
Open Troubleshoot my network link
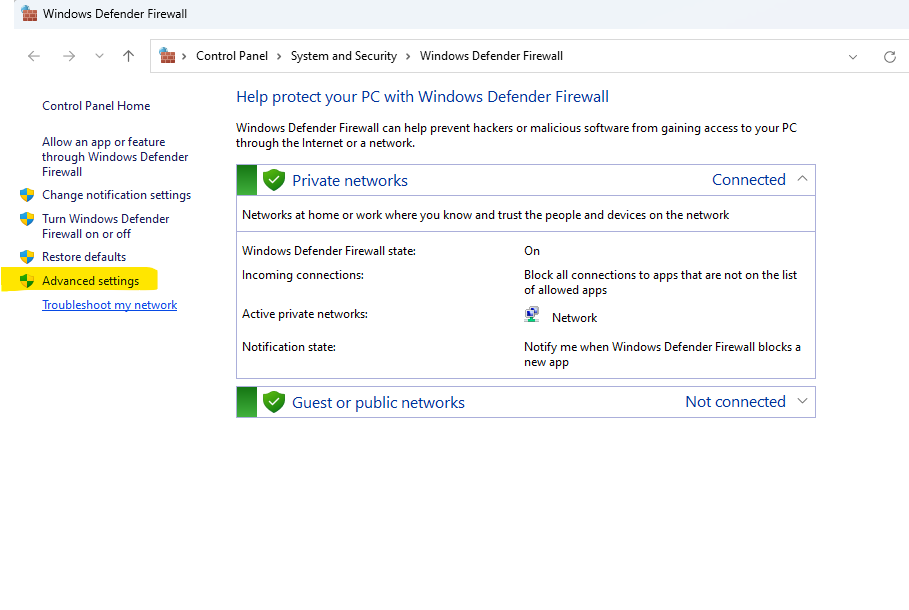110,305
